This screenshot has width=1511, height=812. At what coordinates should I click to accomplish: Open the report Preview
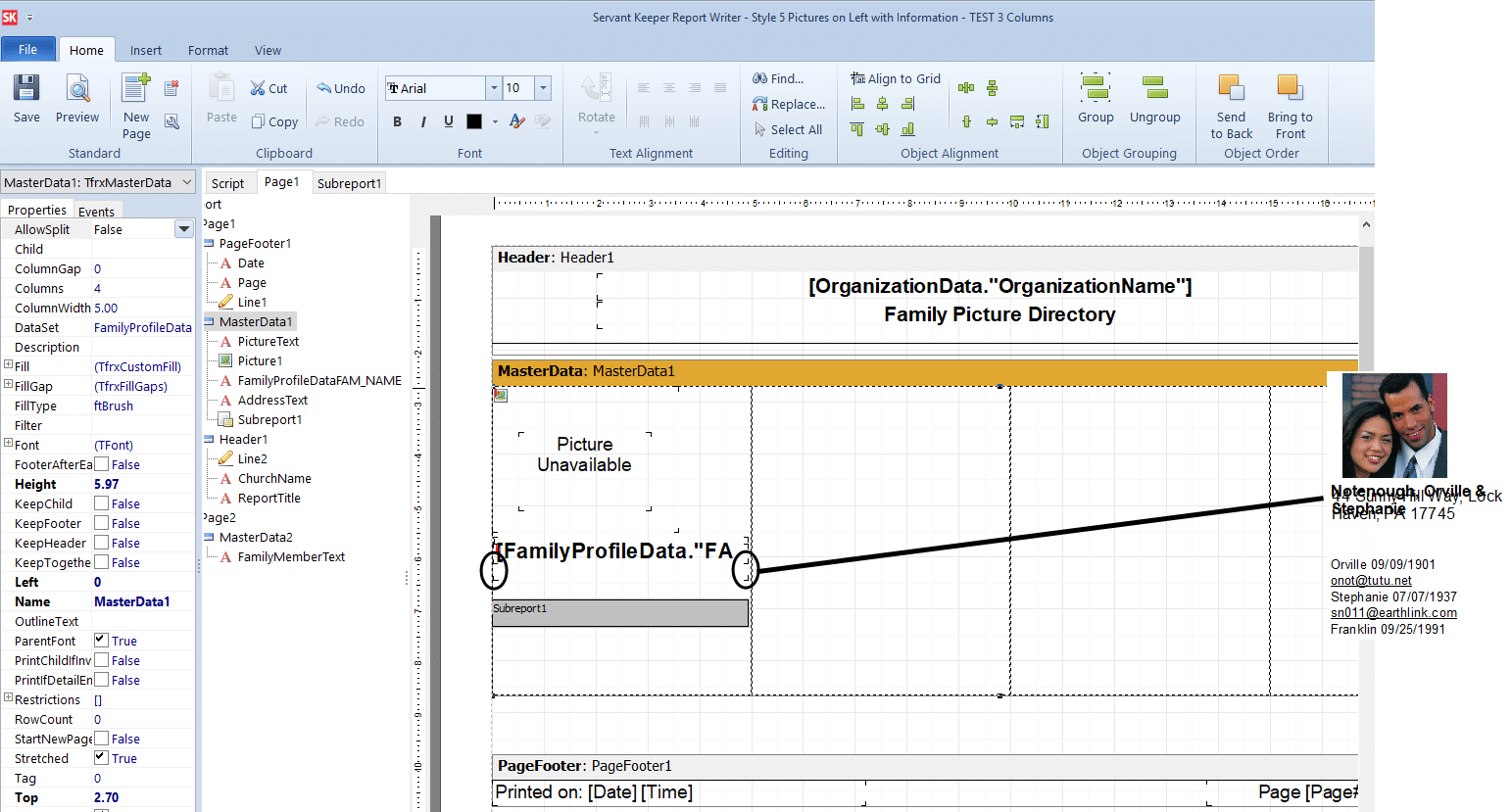pyautogui.click(x=77, y=99)
